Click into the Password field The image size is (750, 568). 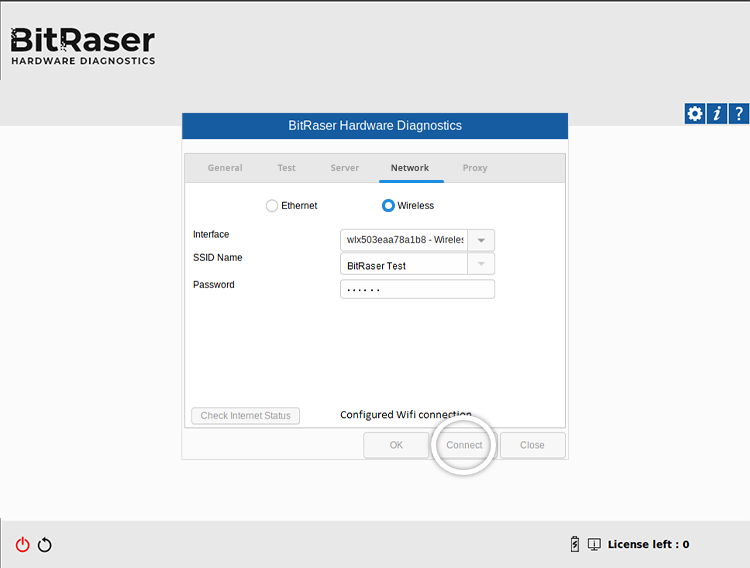click(417, 289)
